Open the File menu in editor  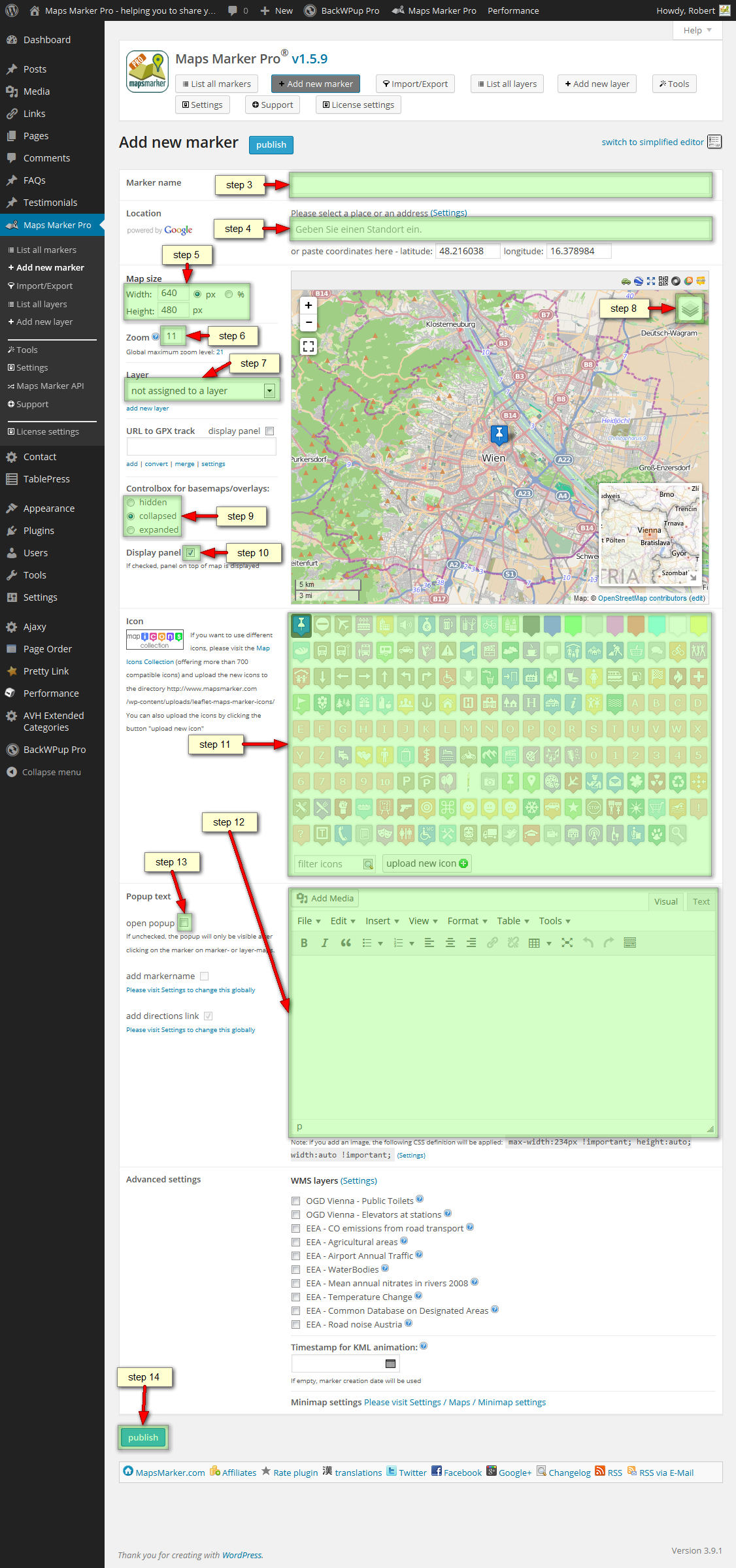[x=309, y=921]
